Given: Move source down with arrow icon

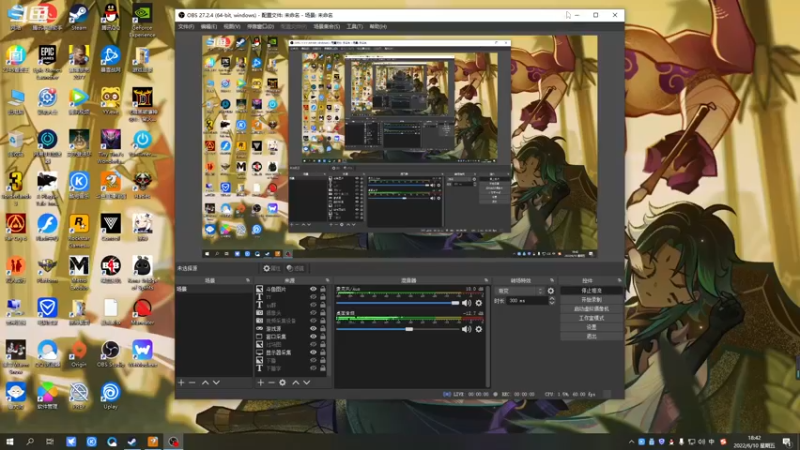Looking at the screenshot, I should click(x=307, y=382).
